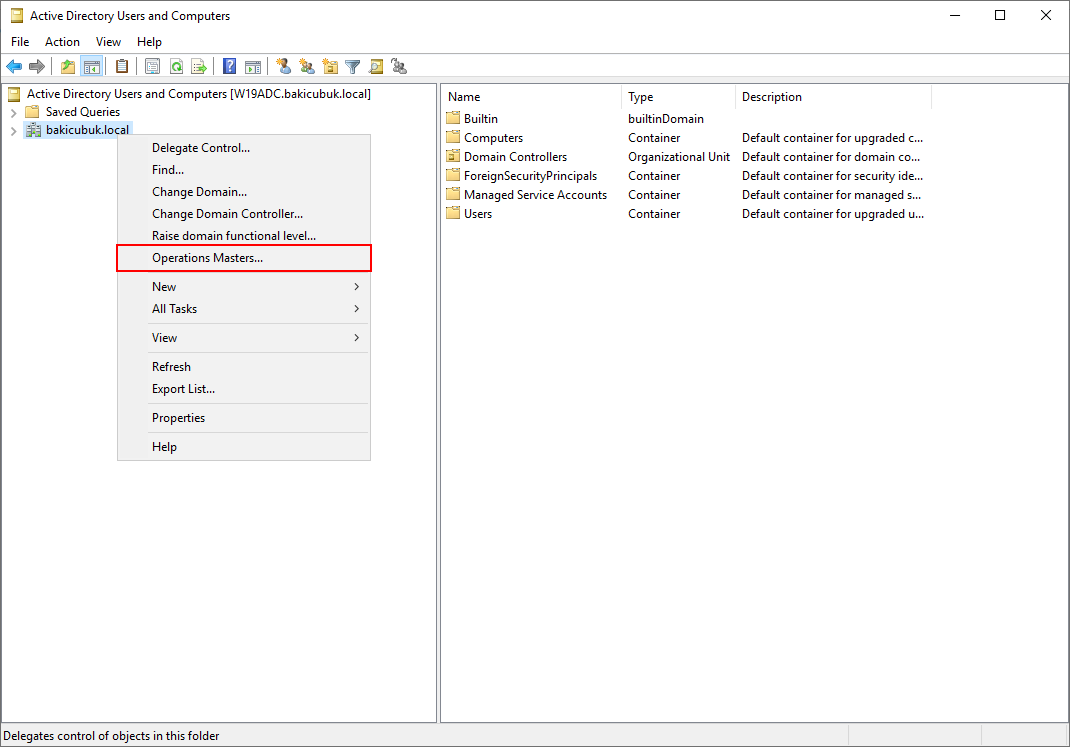Choose Refresh in the context menu
This screenshot has height=747, width=1070.
pos(244,366)
